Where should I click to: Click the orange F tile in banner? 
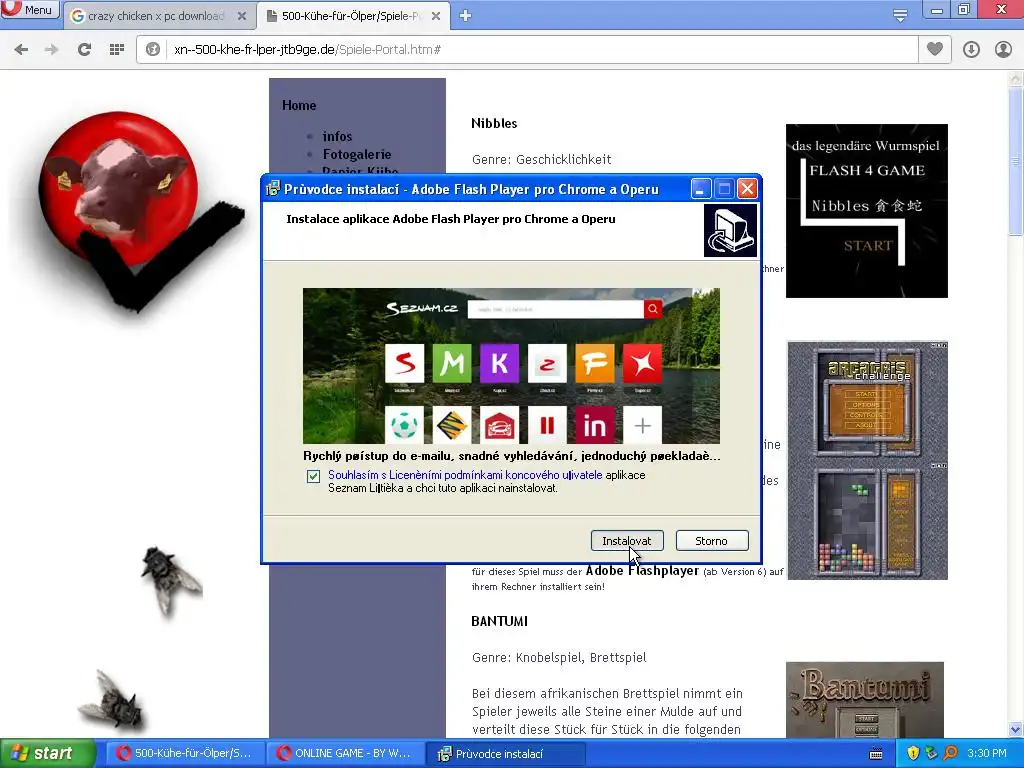(595, 363)
